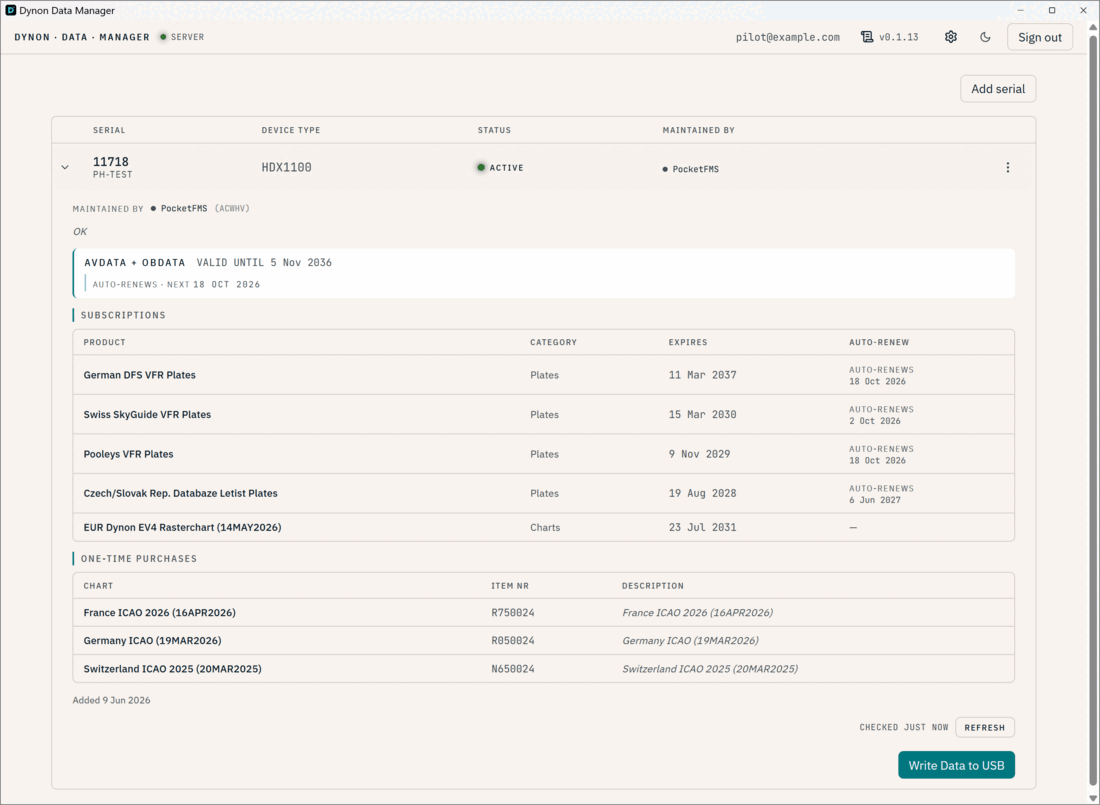
Task: Click the Add serial button
Action: click(x=998, y=88)
